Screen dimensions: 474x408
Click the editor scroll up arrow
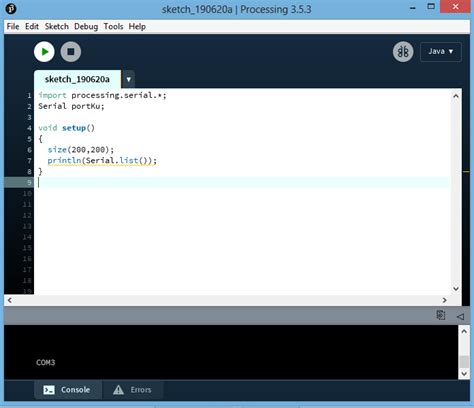(x=456, y=96)
